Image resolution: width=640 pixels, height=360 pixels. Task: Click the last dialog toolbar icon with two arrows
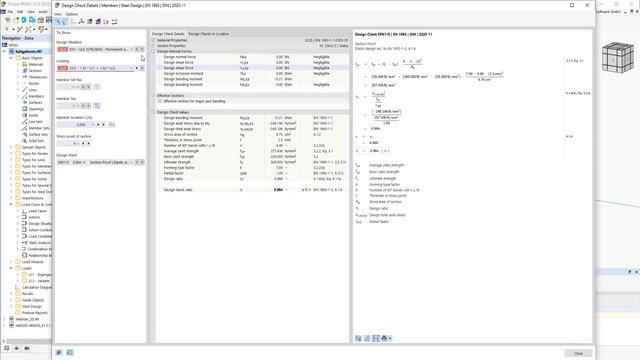click(115, 22)
